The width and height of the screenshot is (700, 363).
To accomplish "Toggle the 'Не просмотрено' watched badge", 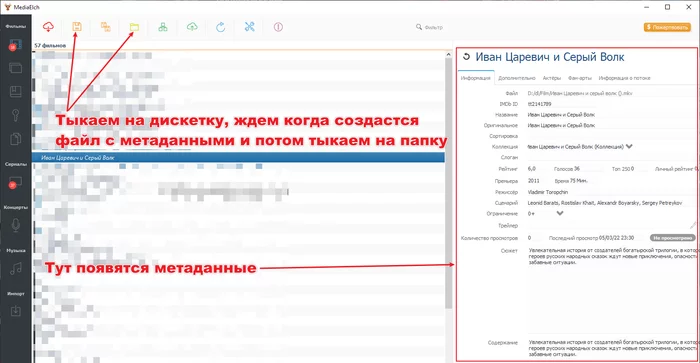I will tap(672, 238).
